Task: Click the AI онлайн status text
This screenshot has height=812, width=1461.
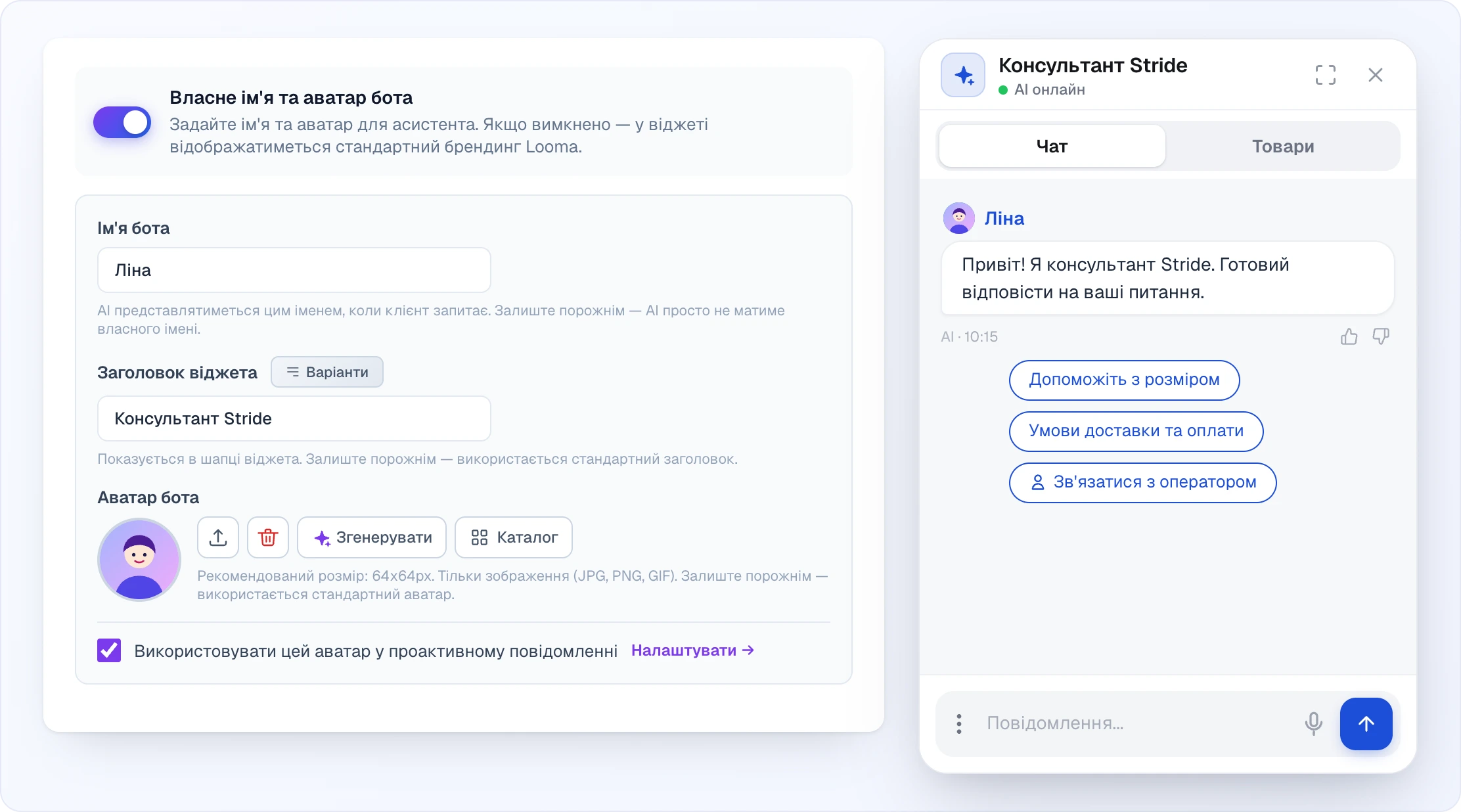Action: pyautogui.click(x=1049, y=89)
